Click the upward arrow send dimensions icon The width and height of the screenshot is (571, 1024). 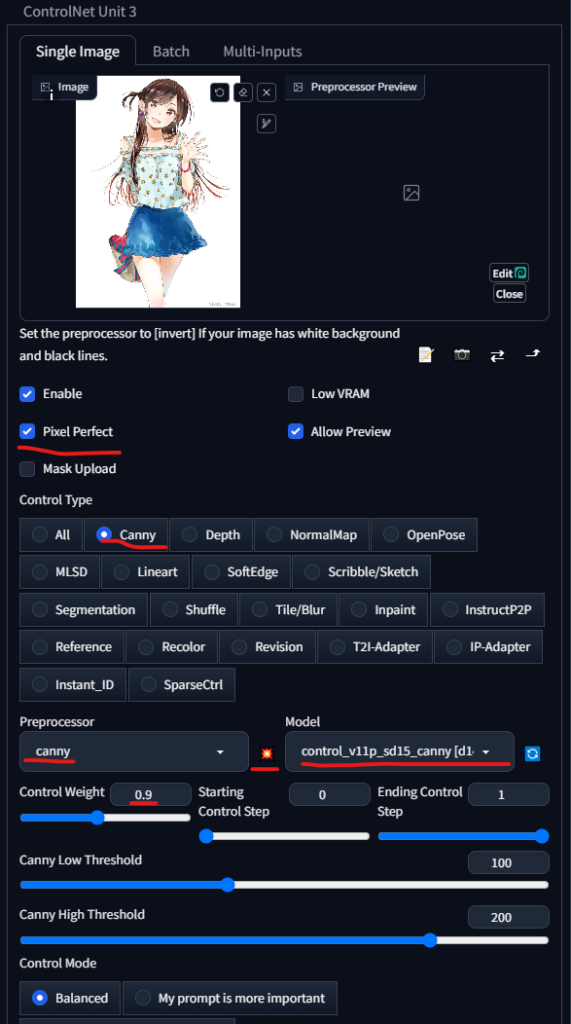click(533, 354)
